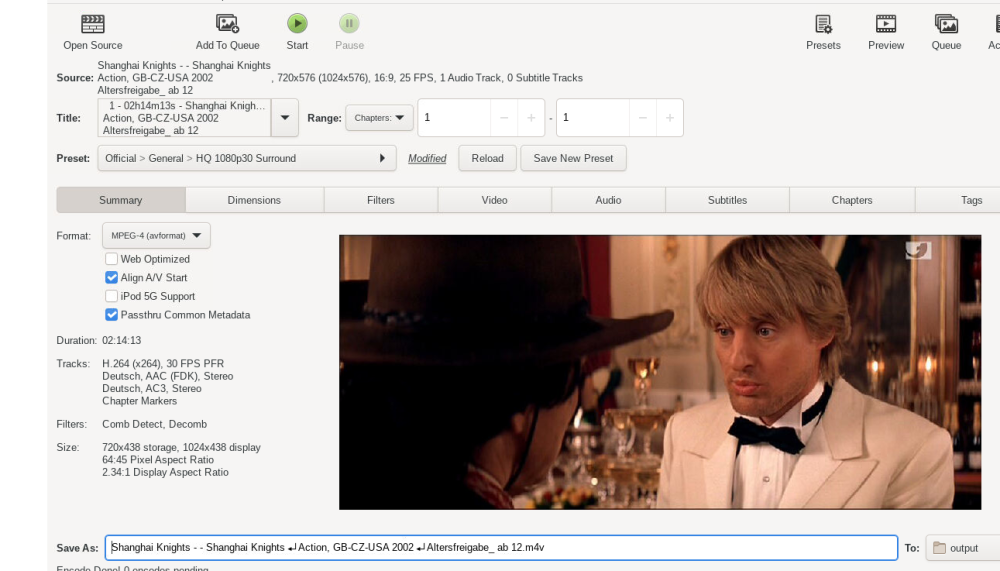Image resolution: width=1000 pixels, height=571 pixels.
Task: Enable the Web Optimized checkbox
Action: [x=112, y=259]
